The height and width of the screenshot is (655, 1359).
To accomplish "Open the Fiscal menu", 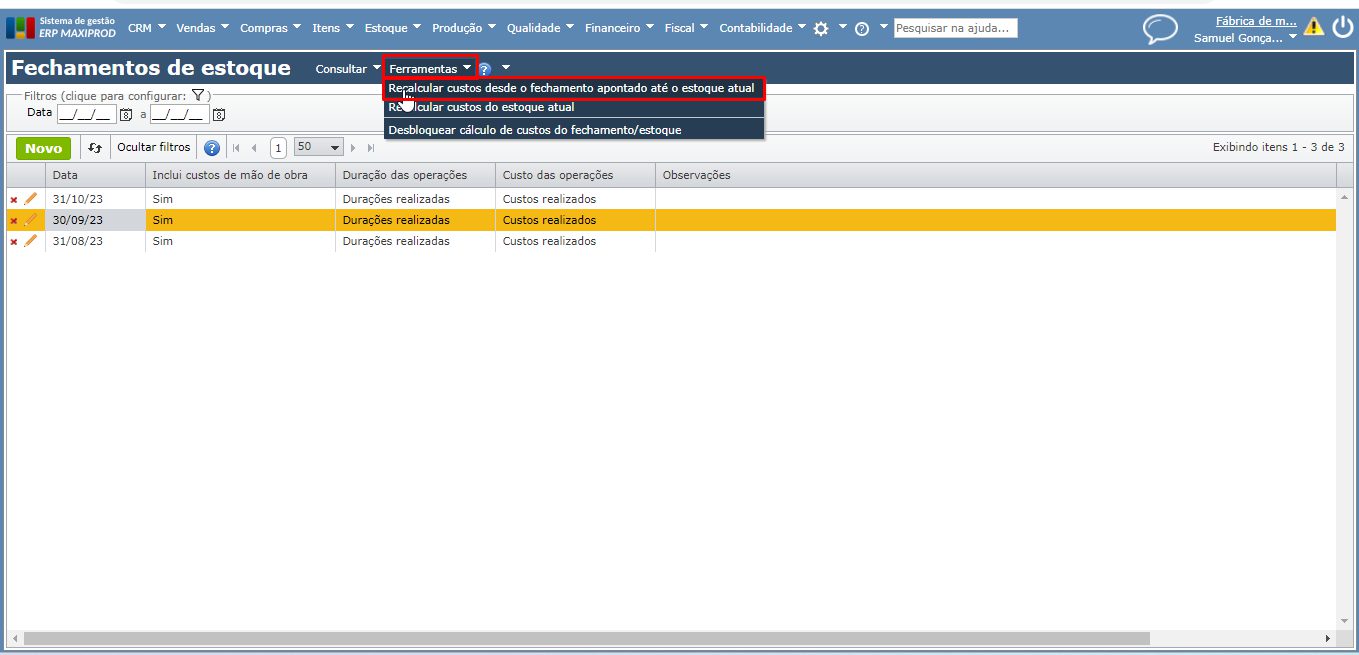I will pos(686,28).
